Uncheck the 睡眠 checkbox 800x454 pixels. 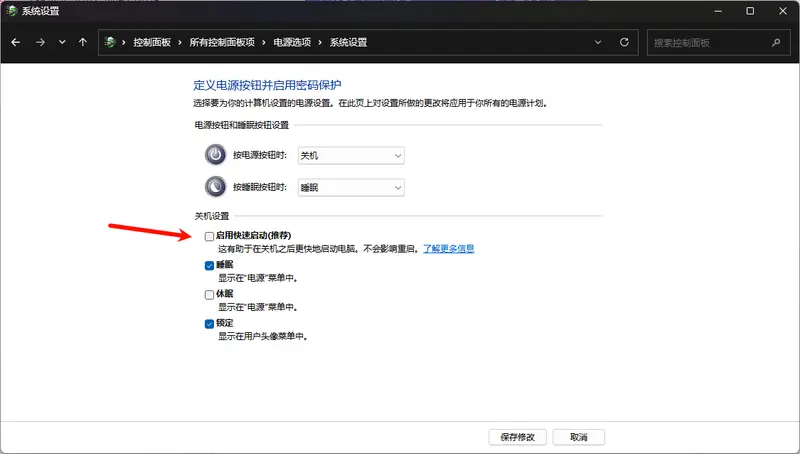coord(209,265)
